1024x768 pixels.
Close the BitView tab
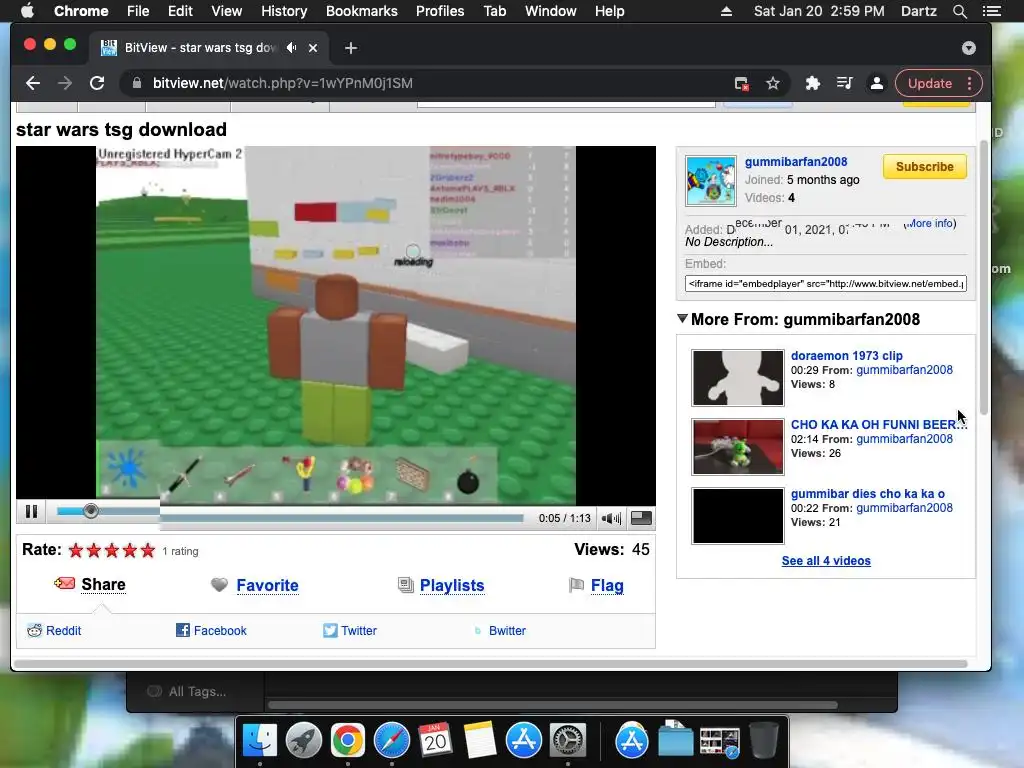point(313,48)
